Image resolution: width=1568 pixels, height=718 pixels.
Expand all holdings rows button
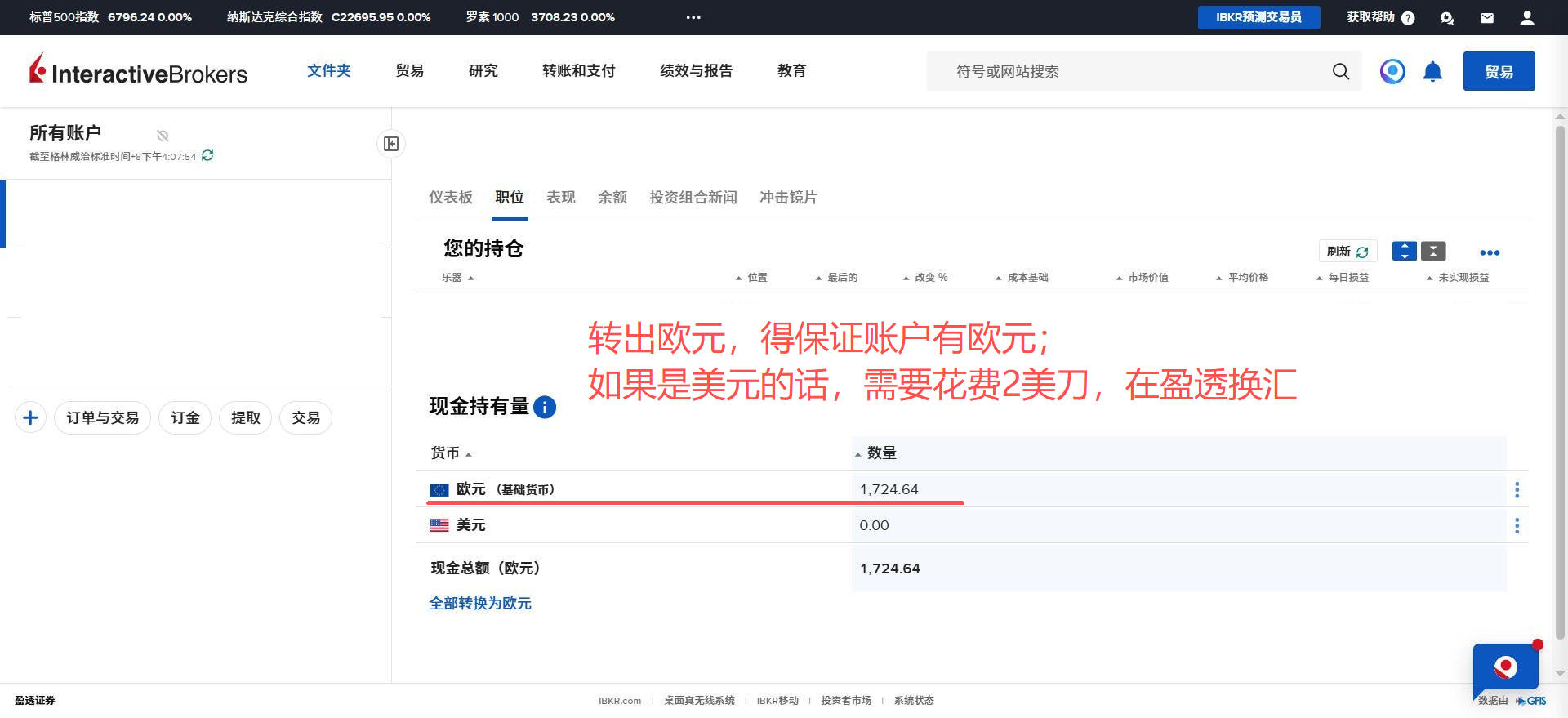pyautogui.click(x=1404, y=252)
